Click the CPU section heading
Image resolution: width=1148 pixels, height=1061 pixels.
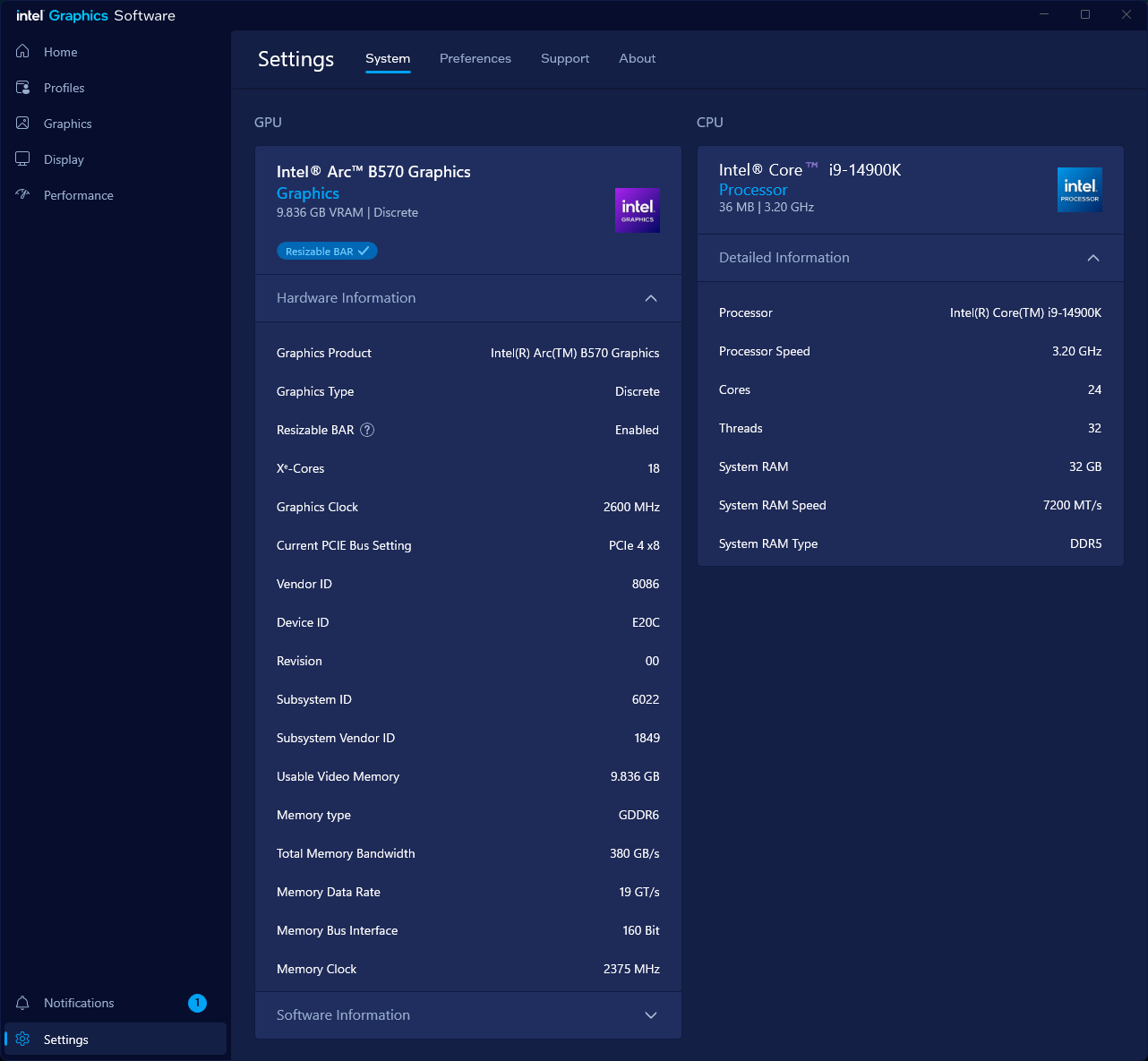pyautogui.click(x=710, y=123)
